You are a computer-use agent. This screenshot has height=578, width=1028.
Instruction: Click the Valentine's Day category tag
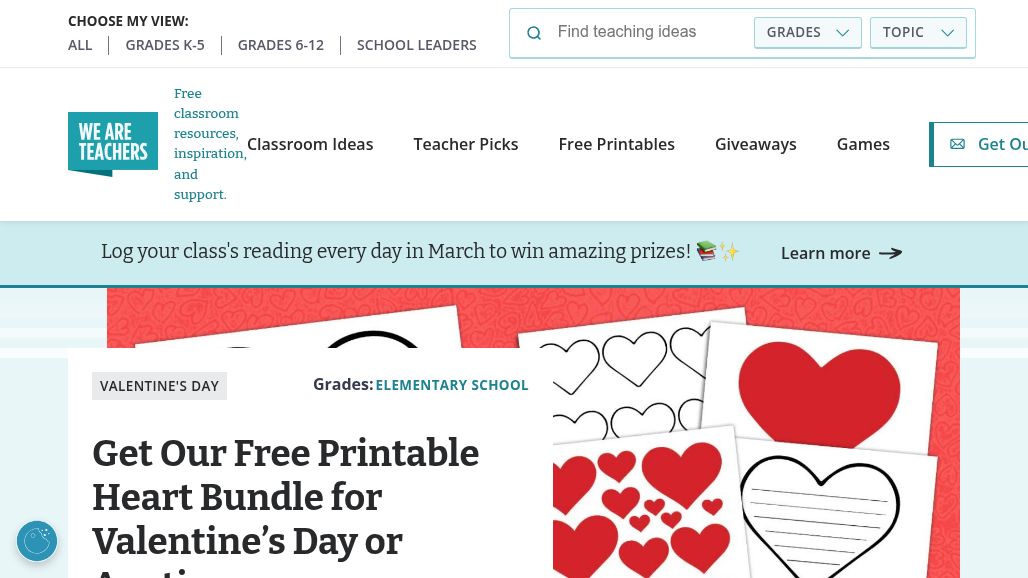click(159, 386)
